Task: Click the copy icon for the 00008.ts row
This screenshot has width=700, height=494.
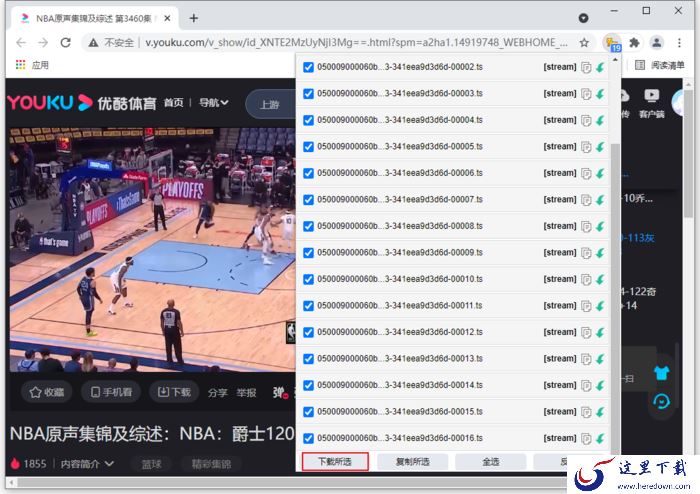Action: 586,226
